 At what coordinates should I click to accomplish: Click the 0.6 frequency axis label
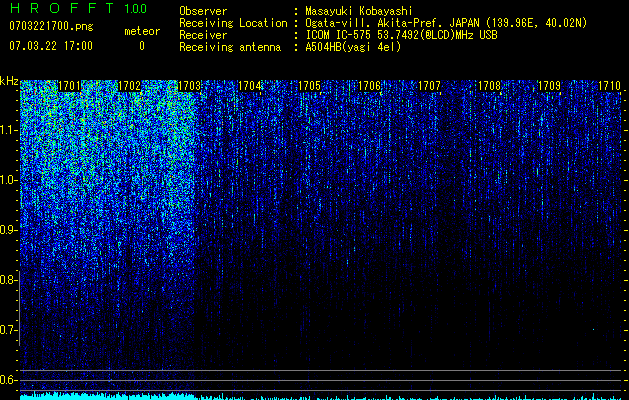pyautogui.click(x=8, y=380)
